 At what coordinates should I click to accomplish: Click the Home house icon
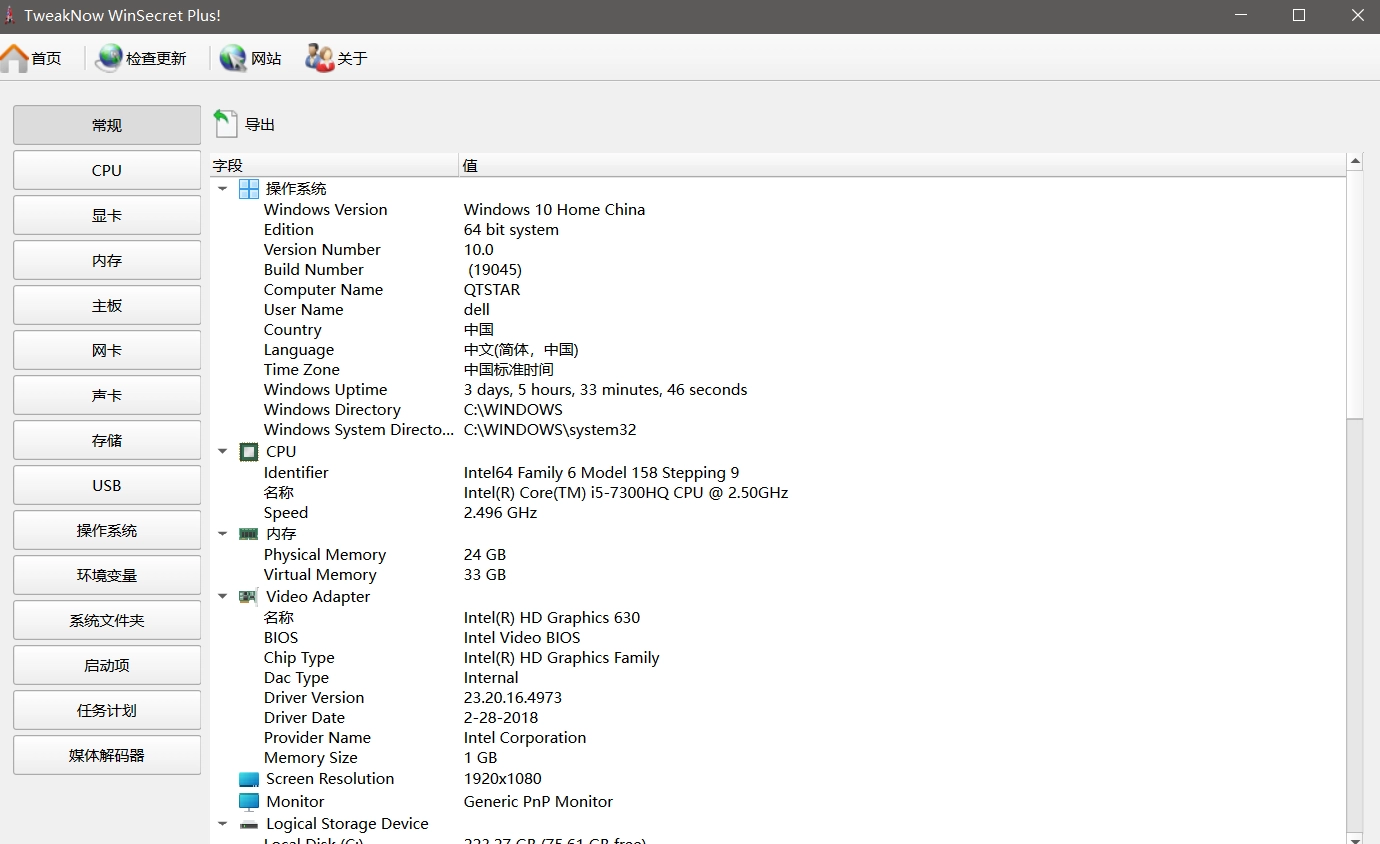click(x=14, y=58)
